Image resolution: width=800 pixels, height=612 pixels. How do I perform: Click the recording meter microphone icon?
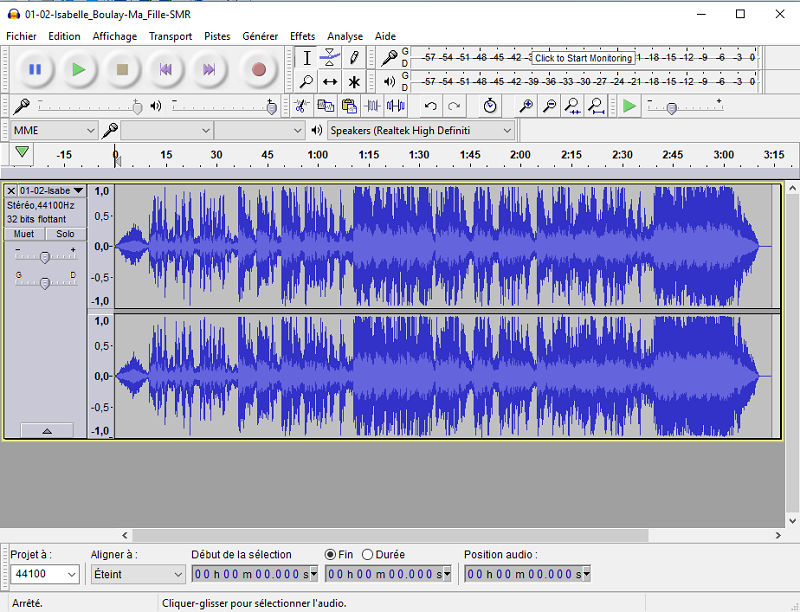click(389, 58)
